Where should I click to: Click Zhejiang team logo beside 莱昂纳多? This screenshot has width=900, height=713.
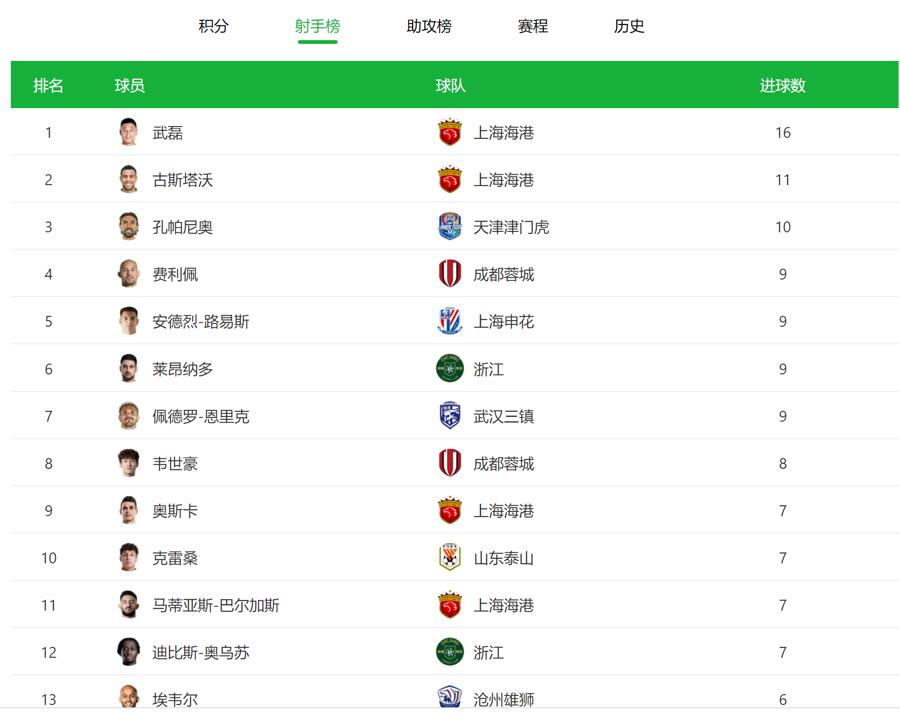point(450,369)
